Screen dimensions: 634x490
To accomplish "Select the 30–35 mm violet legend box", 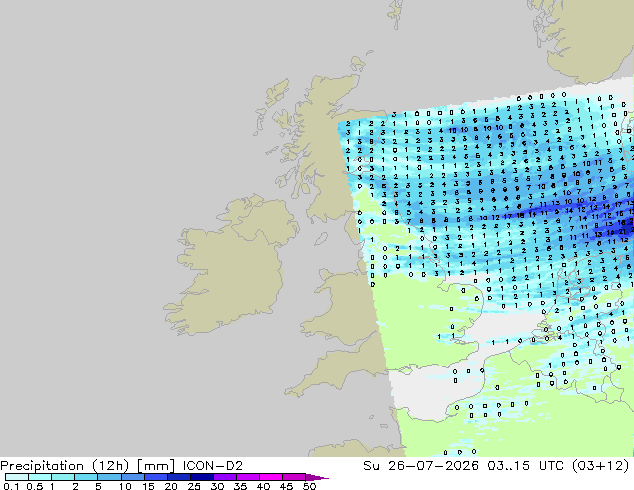I will pos(224,477).
